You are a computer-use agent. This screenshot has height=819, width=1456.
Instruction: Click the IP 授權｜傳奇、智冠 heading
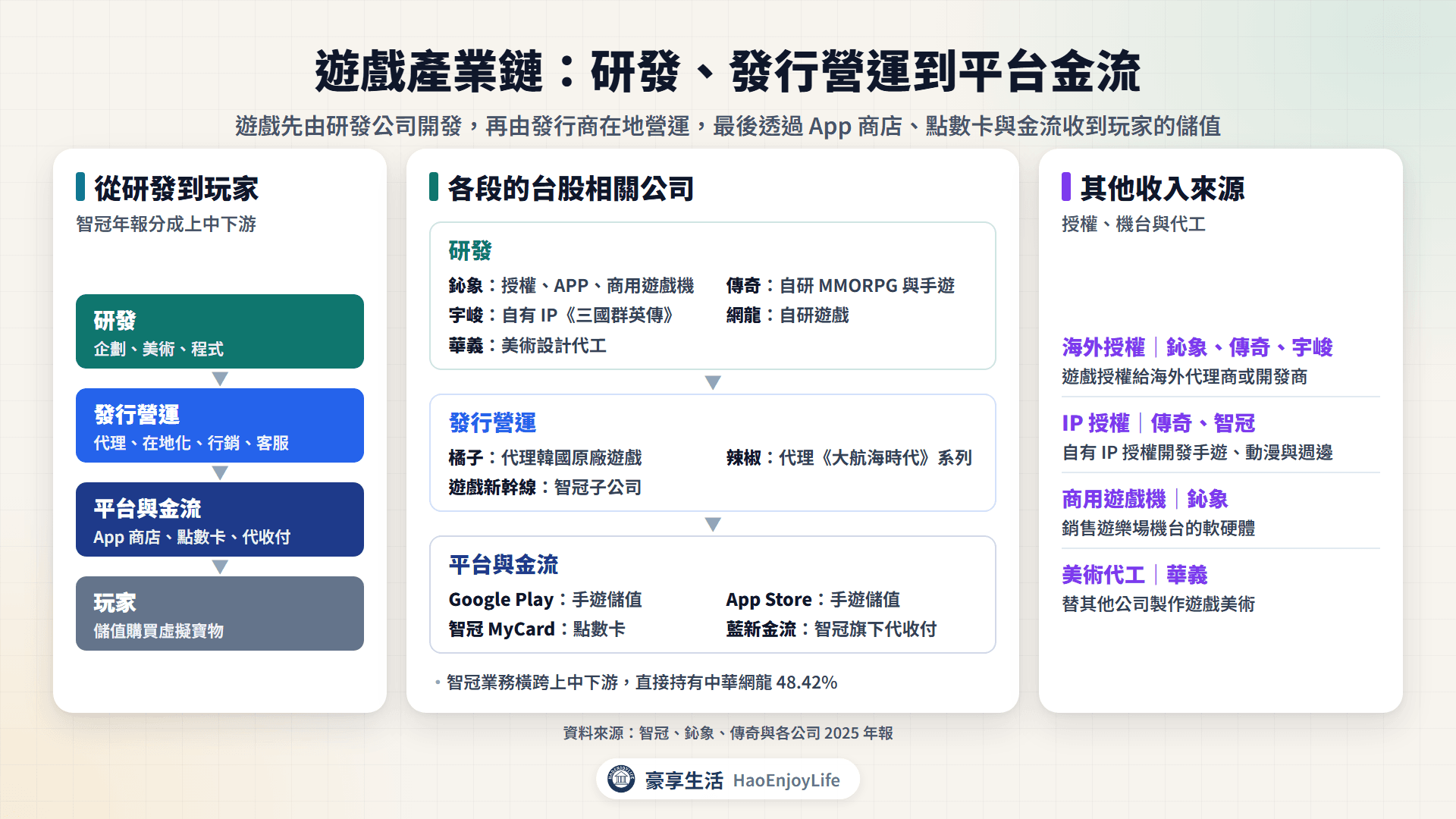tap(1158, 422)
